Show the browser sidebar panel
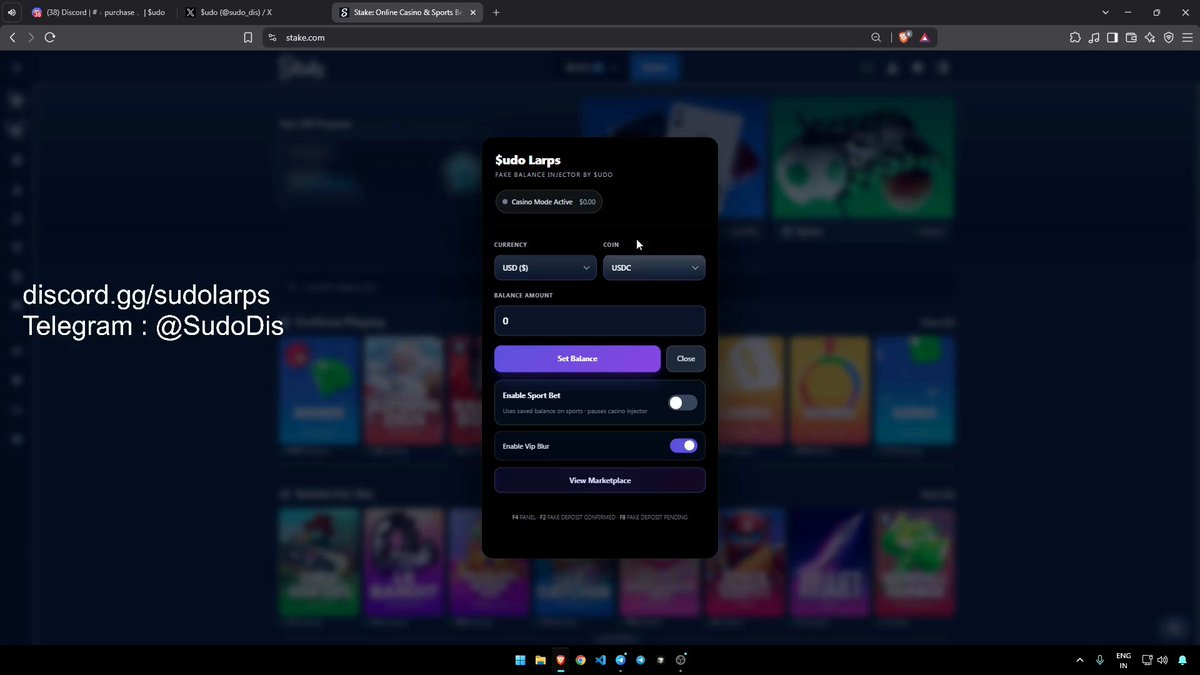Image resolution: width=1200 pixels, height=675 pixels. [x=1113, y=37]
